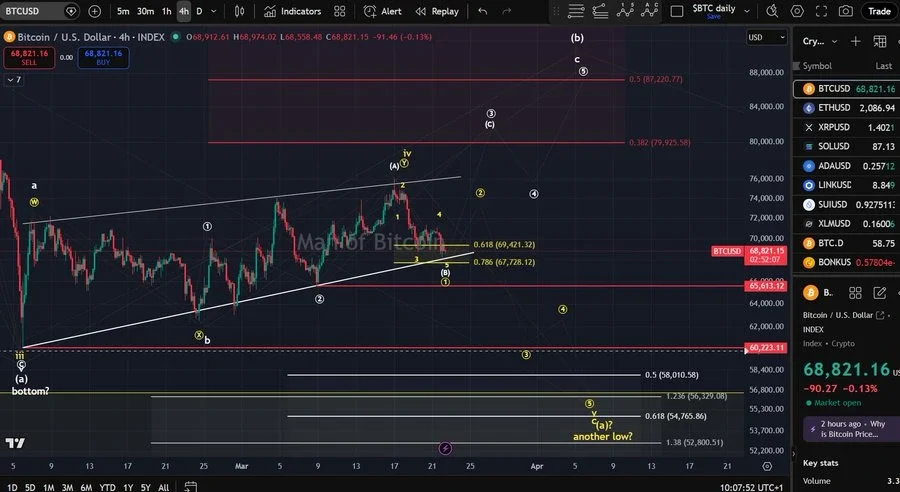Open quick search magnifier icon in top toolbar
The width and height of the screenshot is (900, 492).
772,11
